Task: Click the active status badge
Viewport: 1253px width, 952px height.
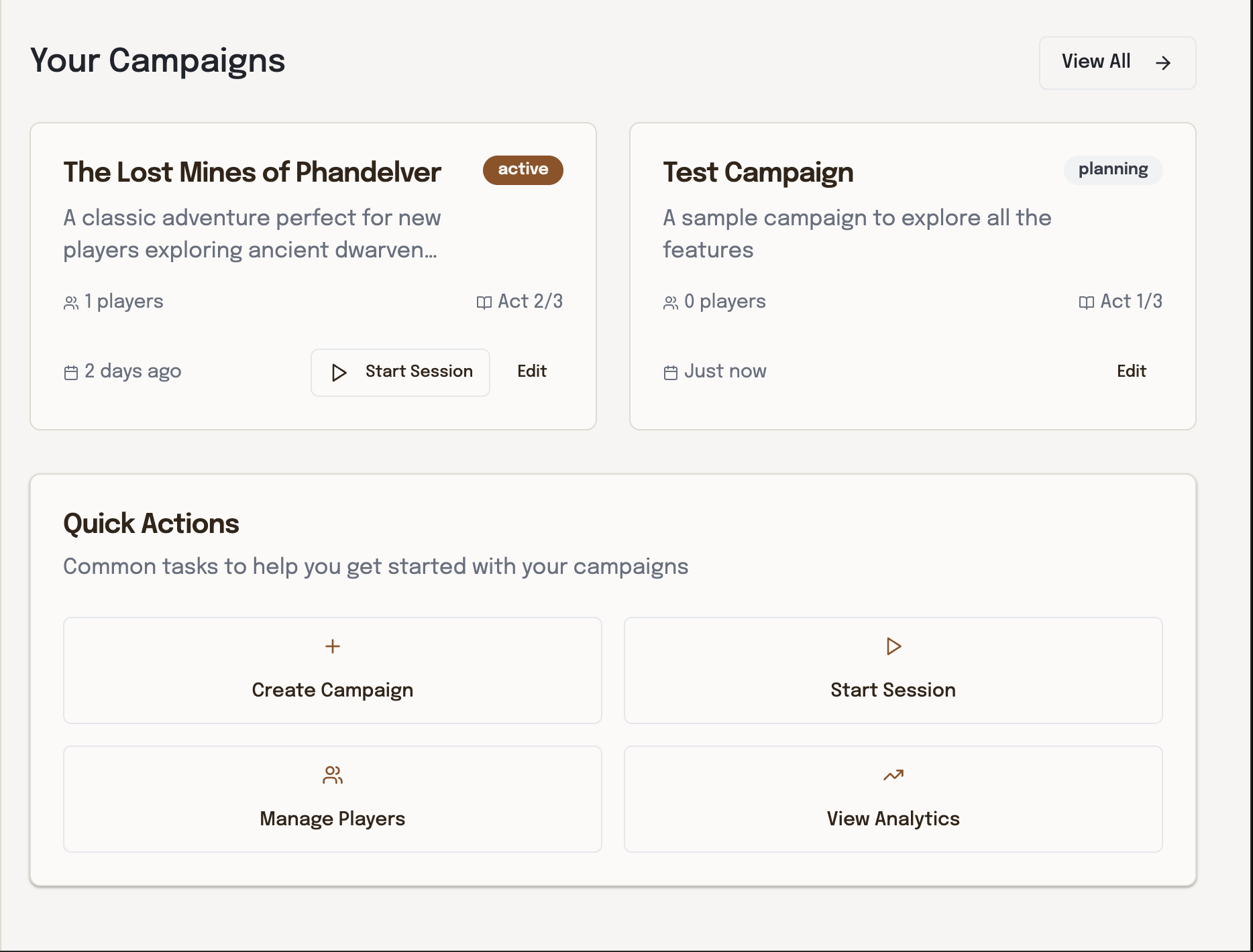Action: 523,170
